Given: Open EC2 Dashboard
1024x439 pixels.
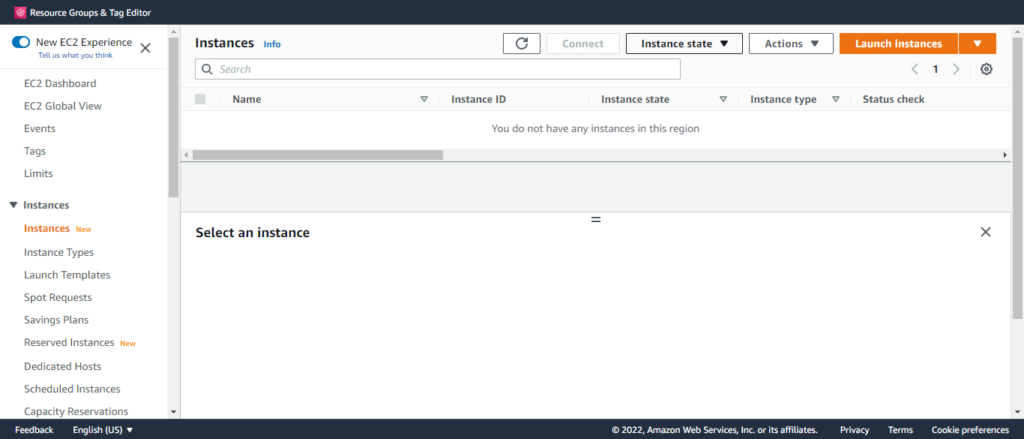Looking at the screenshot, I should tap(60, 84).
